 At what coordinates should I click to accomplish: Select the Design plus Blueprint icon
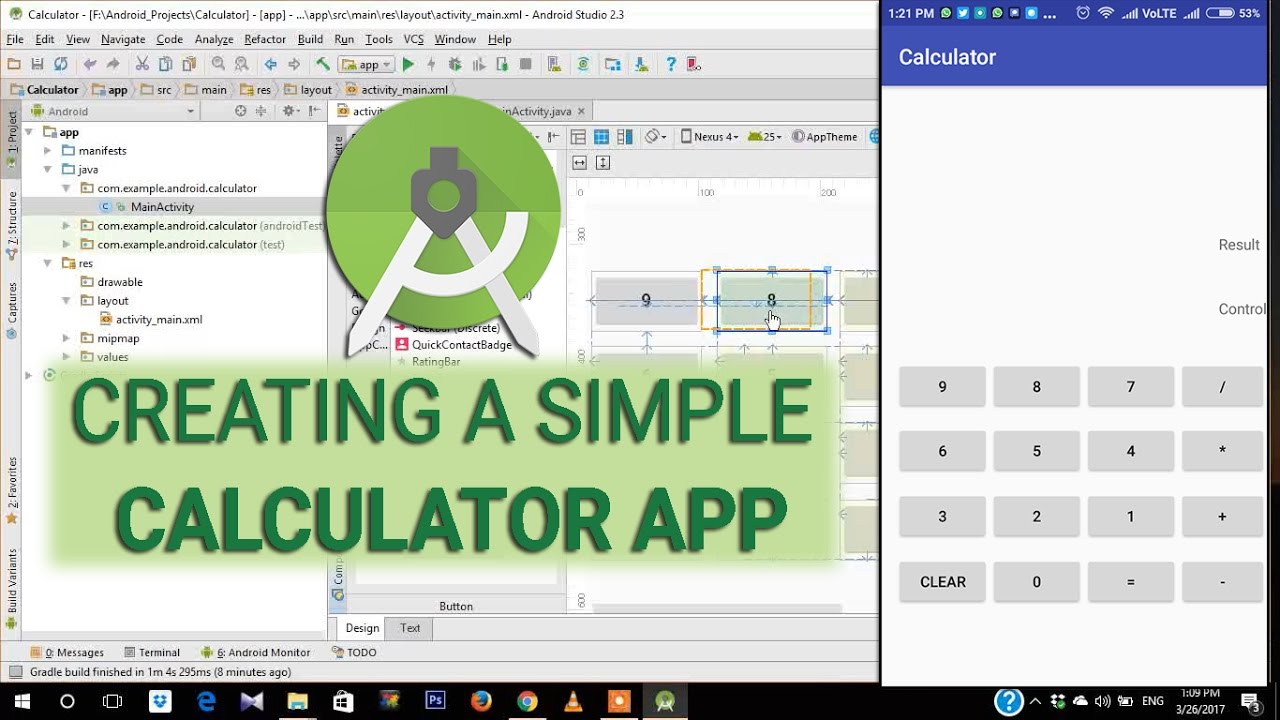pos(625,137)
